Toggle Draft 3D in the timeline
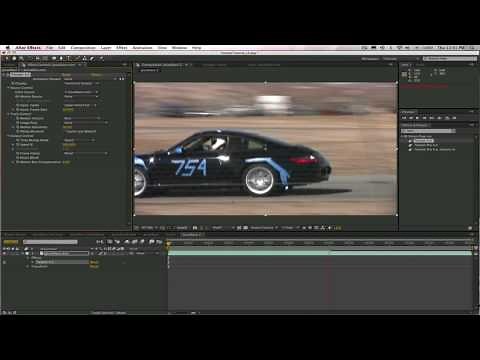Image resolution: width=480 pixels, height=360 pixels. pos(117,242)
